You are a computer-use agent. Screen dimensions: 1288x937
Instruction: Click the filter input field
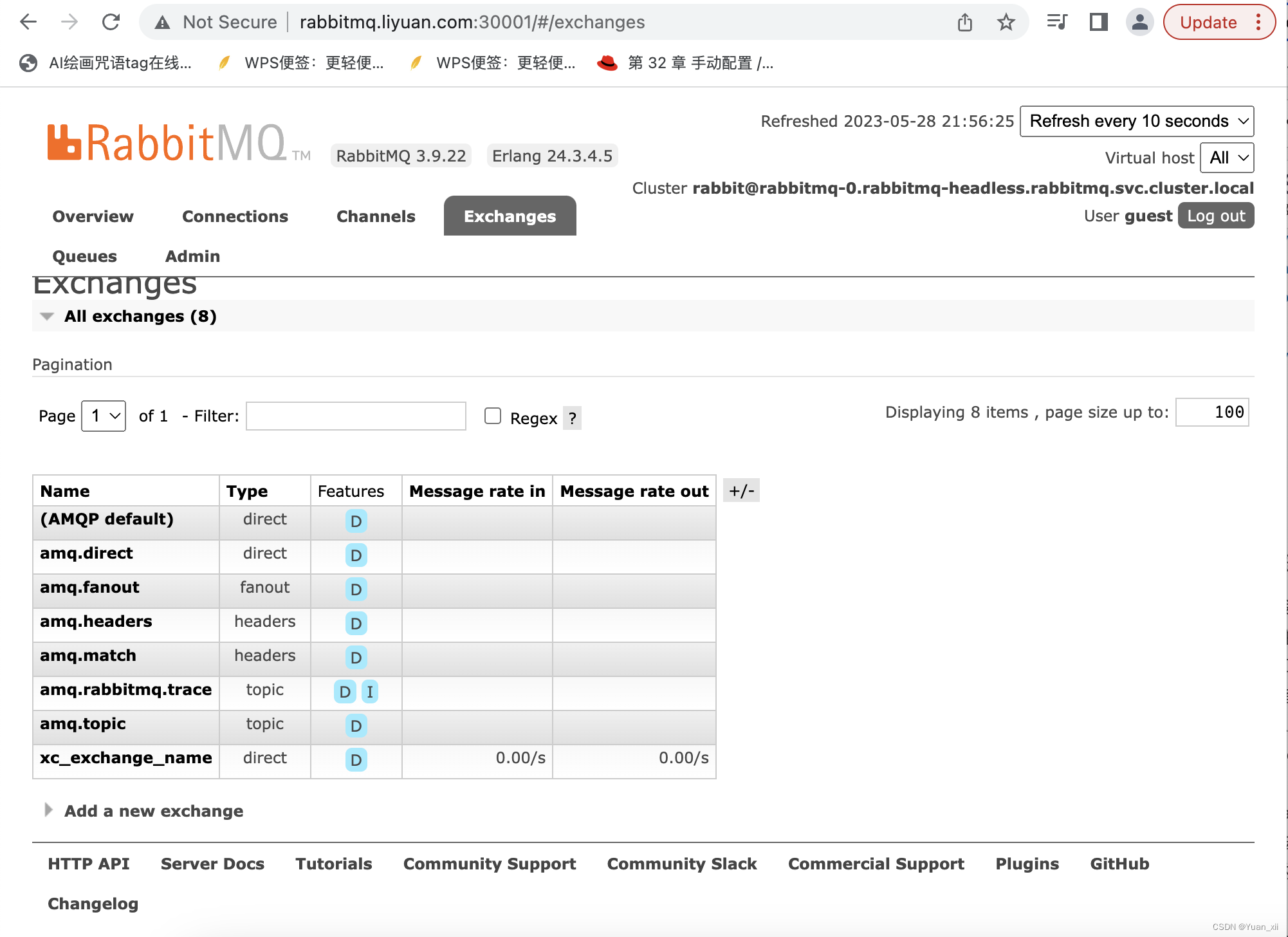pyautogui.click(x=355, y=417)
